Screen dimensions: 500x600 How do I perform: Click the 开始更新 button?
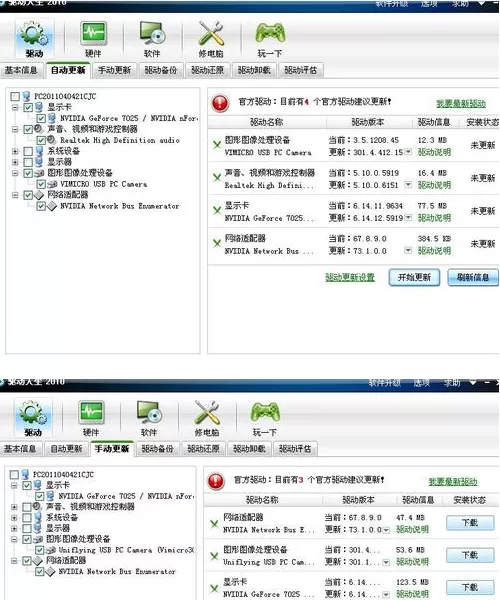[x=414, y=277]
